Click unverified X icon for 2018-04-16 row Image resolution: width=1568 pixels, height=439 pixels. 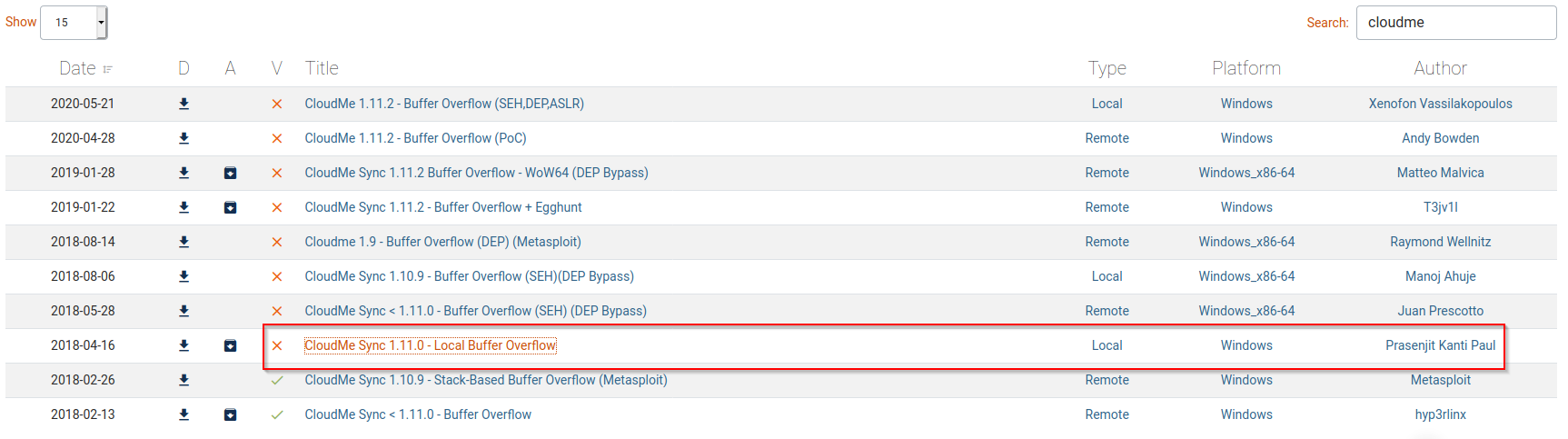click(277, 345)
